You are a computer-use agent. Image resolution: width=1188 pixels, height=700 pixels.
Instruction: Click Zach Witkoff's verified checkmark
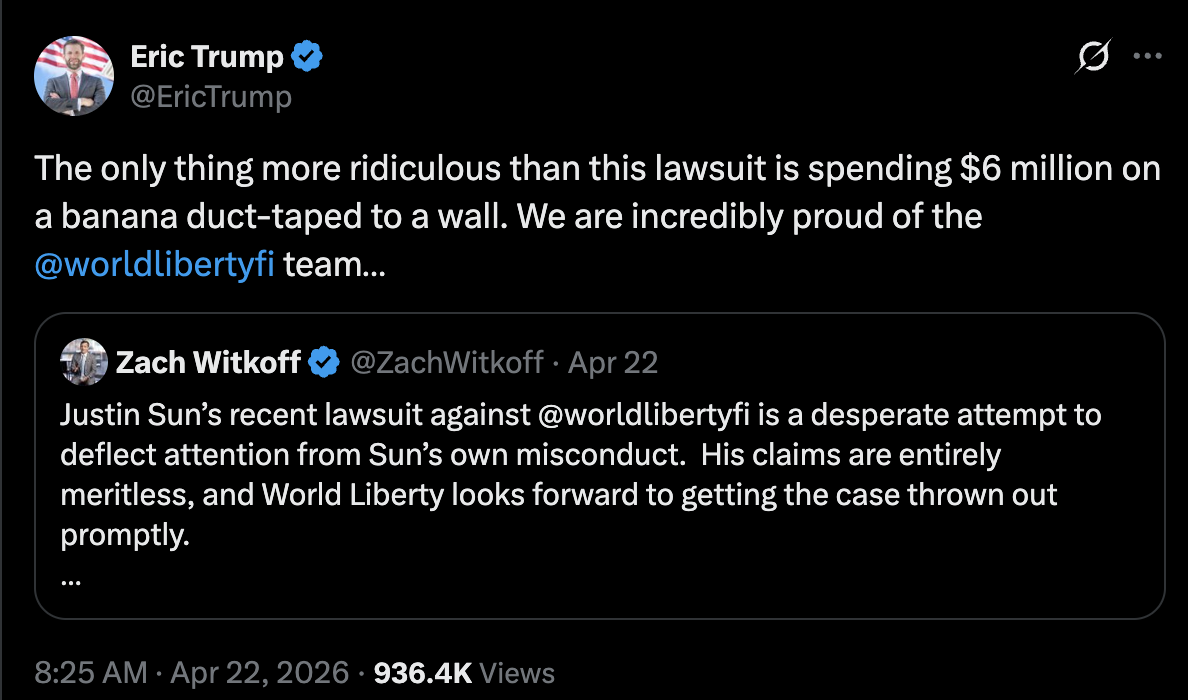(324, 362)
